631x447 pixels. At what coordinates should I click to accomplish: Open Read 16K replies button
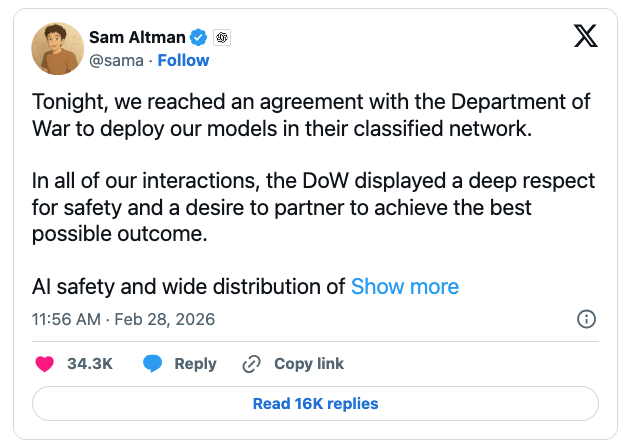pyautogui.click(x=315, y=404)
